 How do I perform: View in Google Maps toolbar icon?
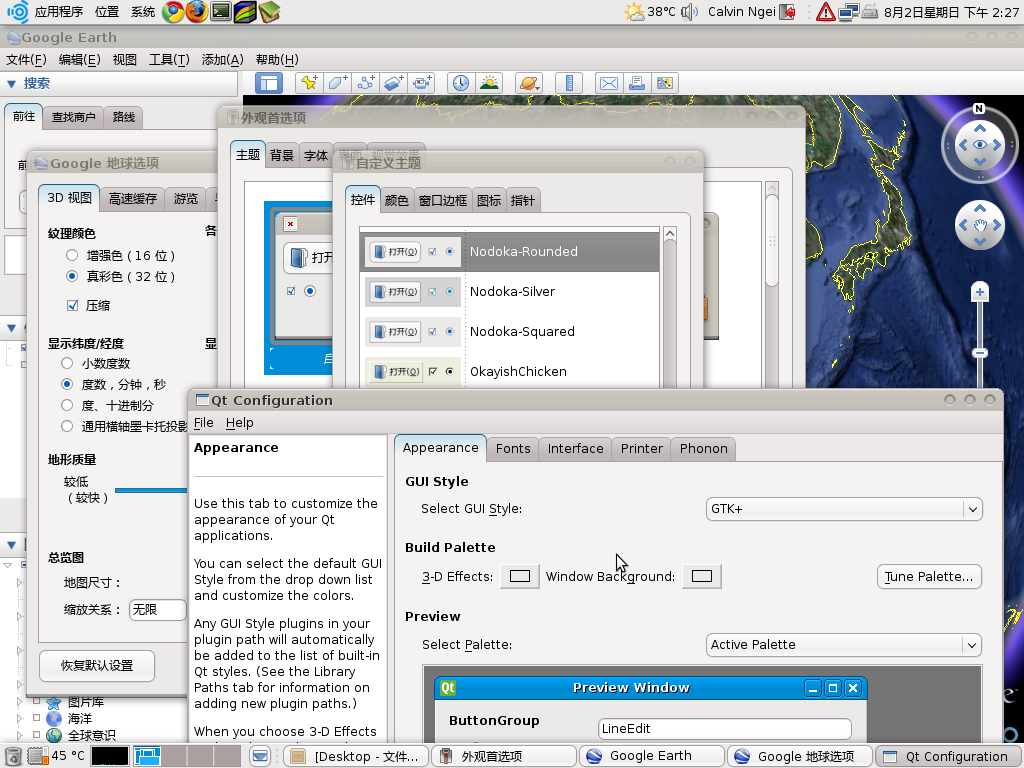tap(665, 83)
